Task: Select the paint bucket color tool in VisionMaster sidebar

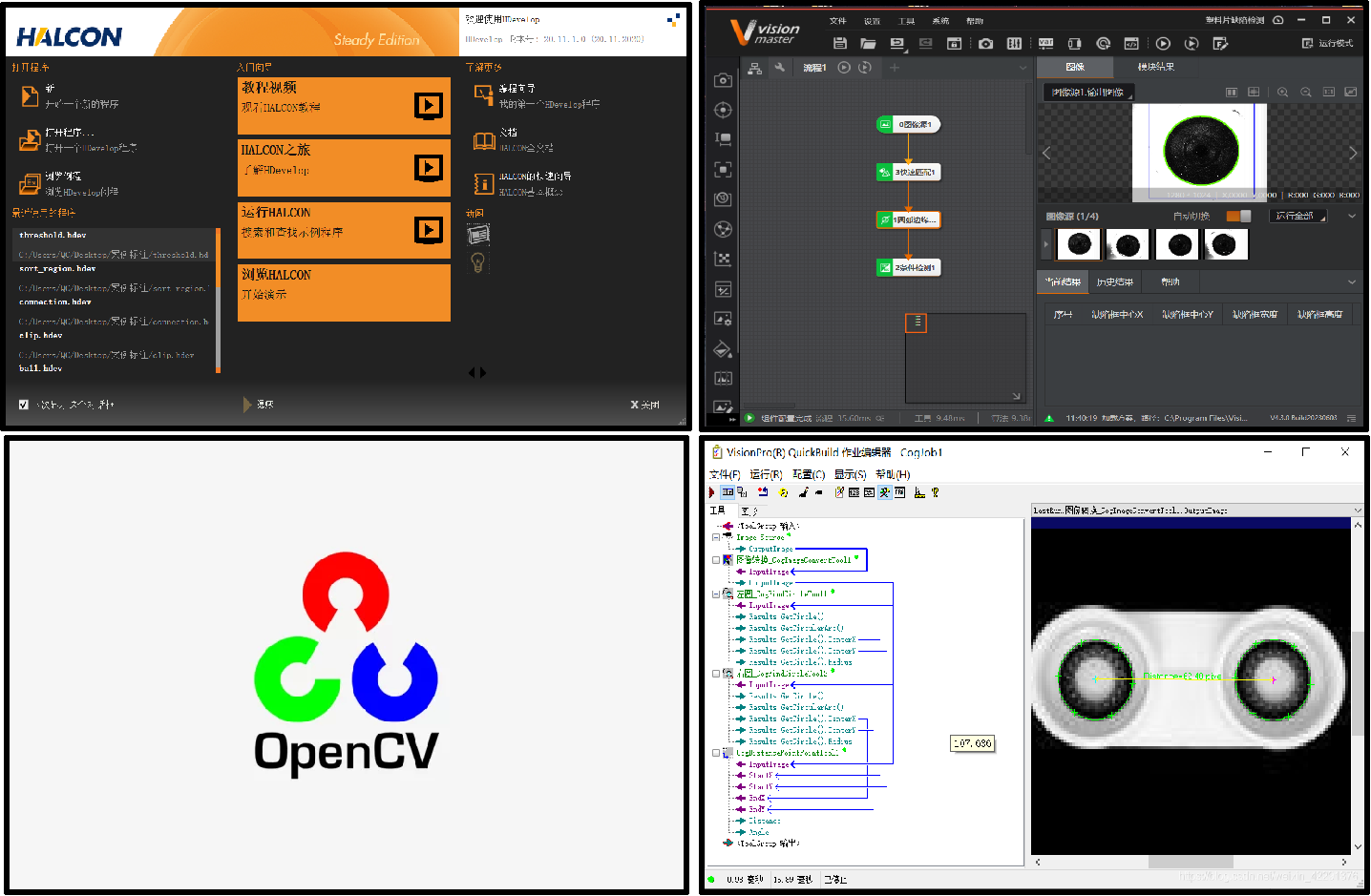Action: point(723,349)
